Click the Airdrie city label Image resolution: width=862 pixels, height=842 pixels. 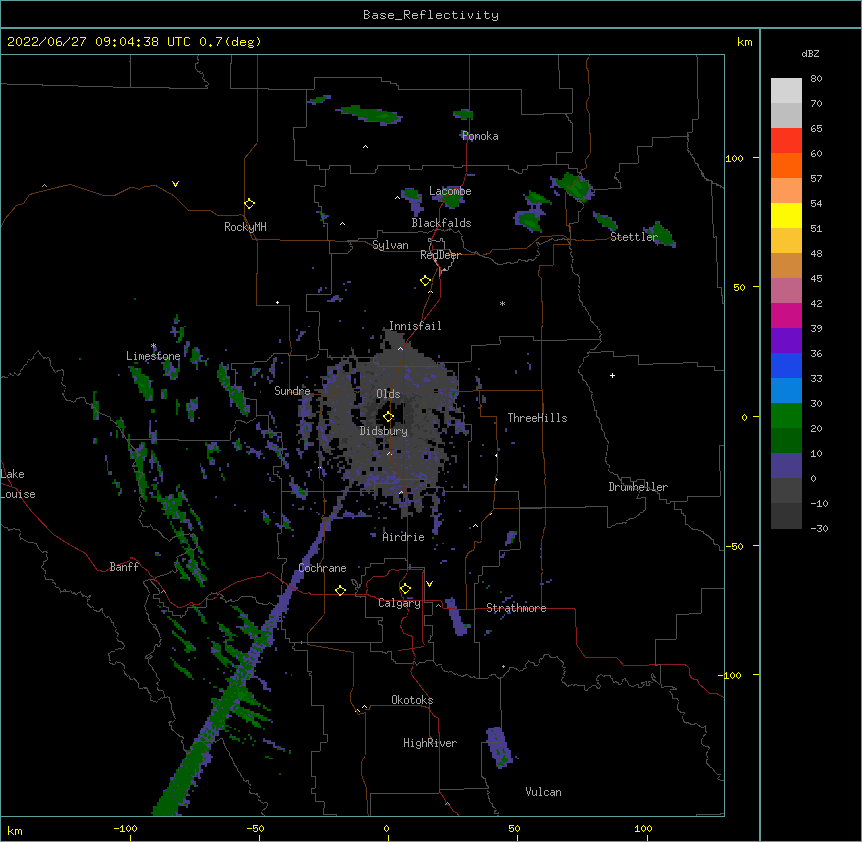404,537
